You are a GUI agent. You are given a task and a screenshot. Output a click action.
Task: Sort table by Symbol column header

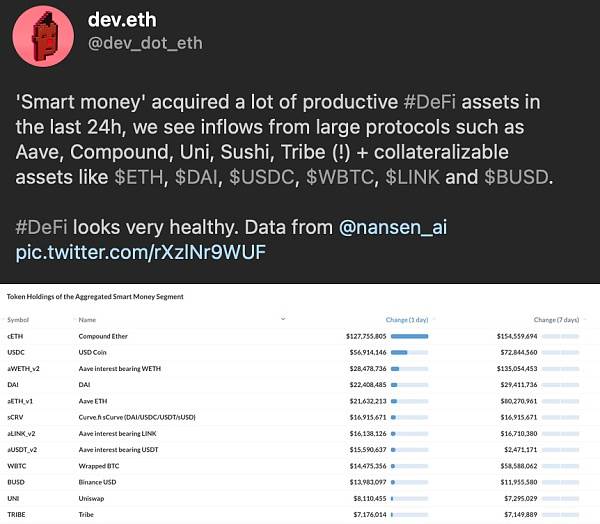coord(18,320)
